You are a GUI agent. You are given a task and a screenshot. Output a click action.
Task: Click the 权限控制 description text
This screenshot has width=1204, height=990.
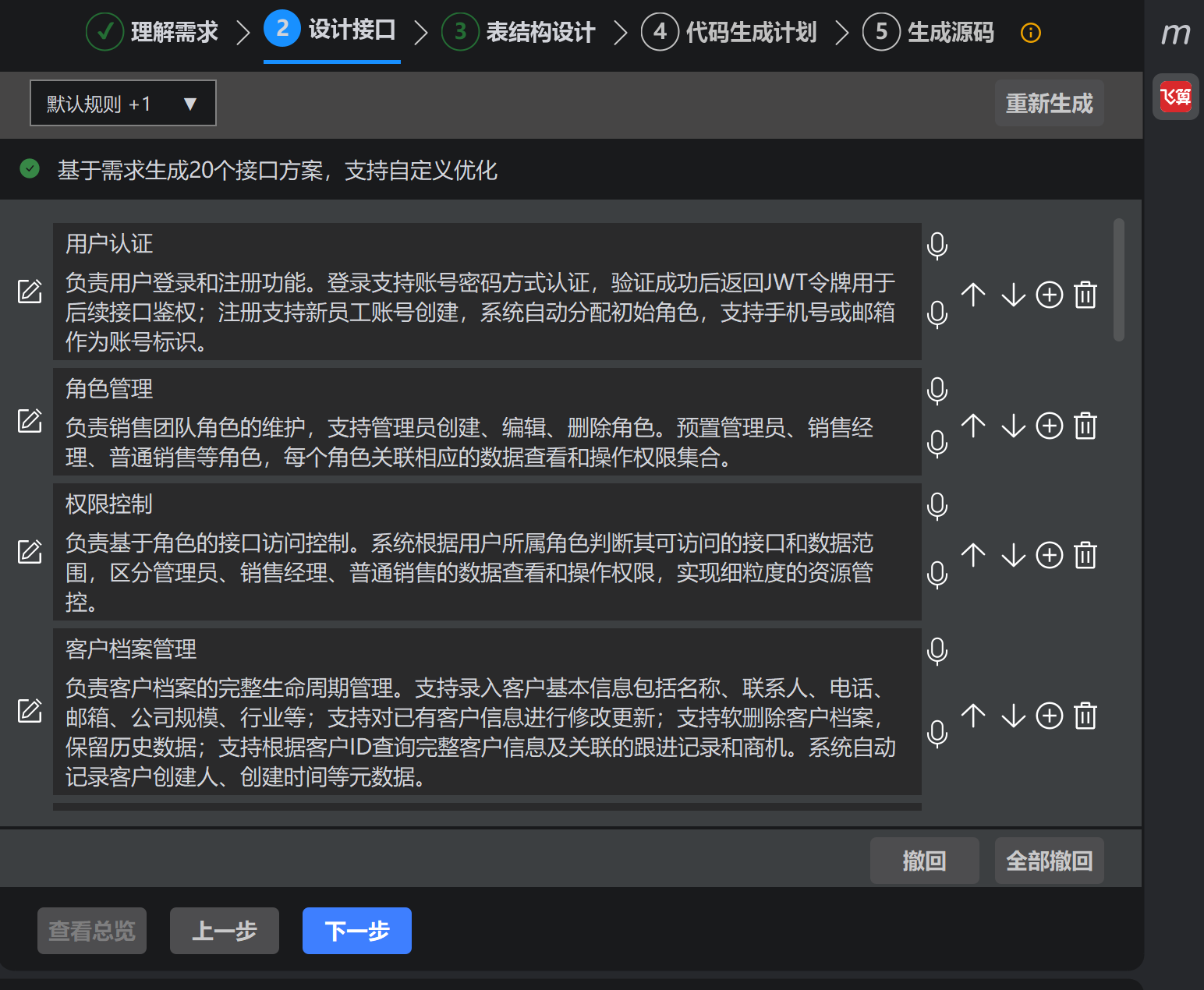coord(469,572)
